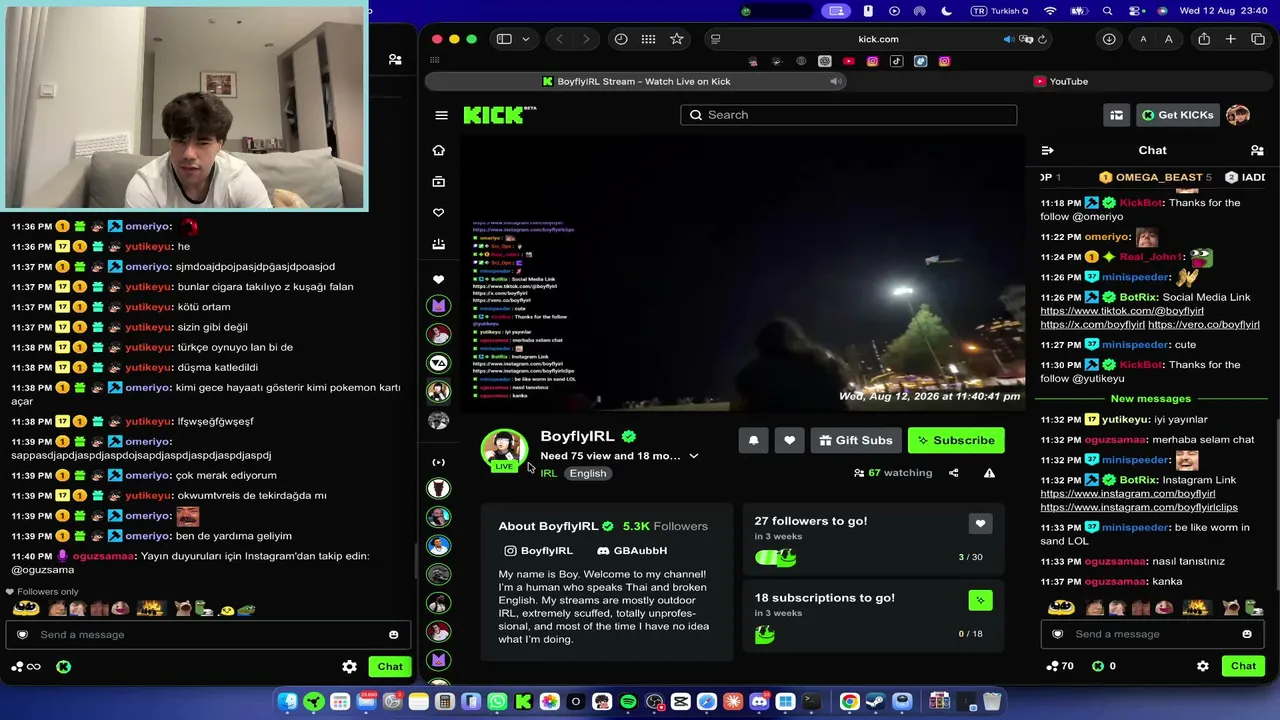Open BoyflyIRL Instagram profile link
This screenshot has width=1280, height=720.
pos(539,551)
